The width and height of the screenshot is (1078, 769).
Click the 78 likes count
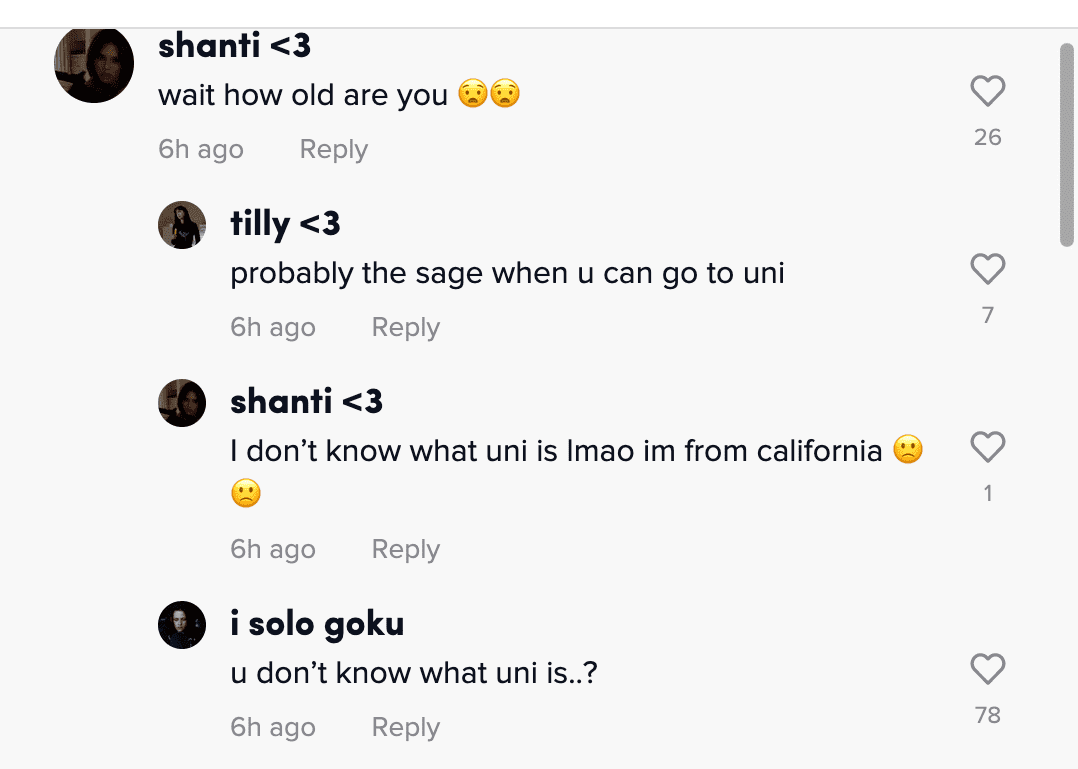987,715
